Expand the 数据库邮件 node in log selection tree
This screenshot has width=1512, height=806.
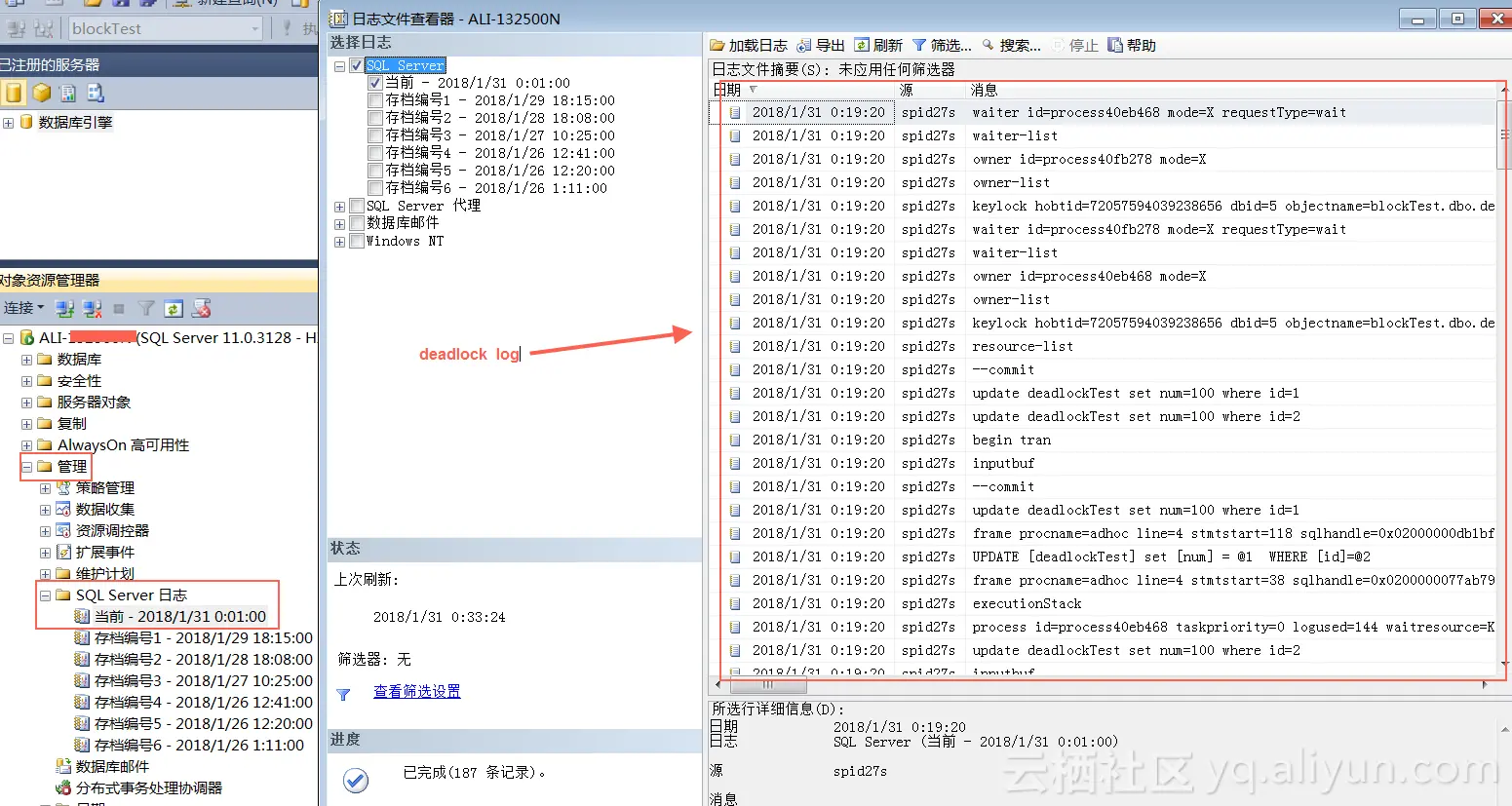point(339,224)
